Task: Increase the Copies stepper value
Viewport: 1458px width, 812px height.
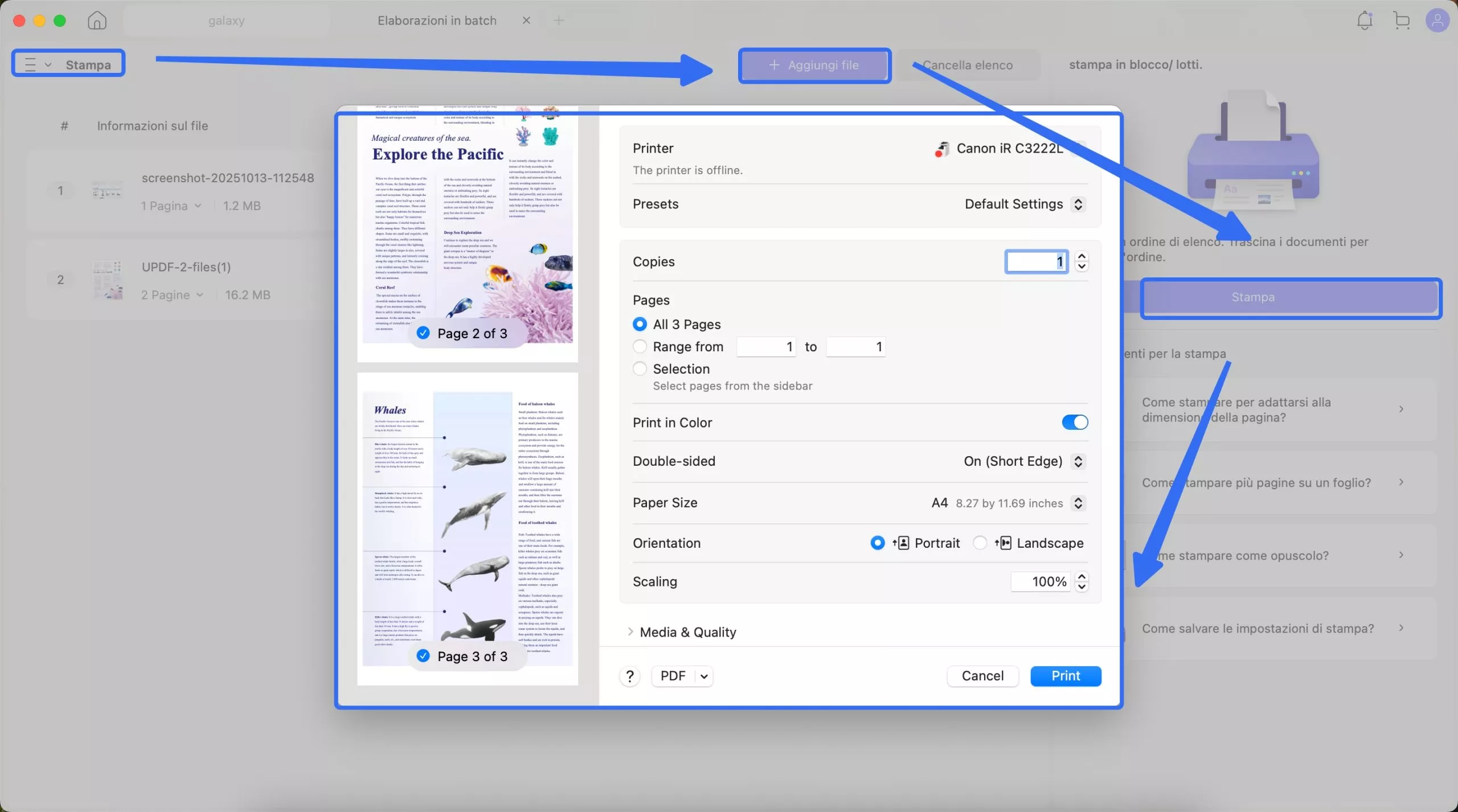Action: click(1082, 257)
